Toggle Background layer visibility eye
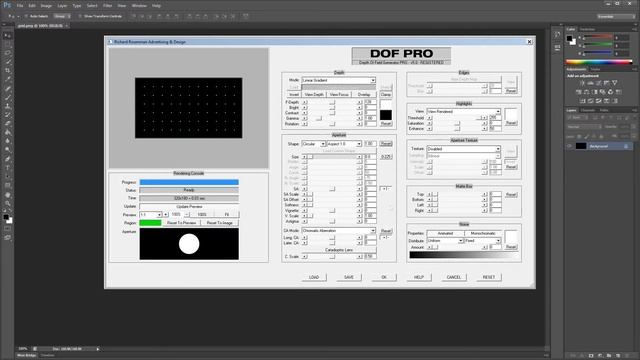This screenshot has width=640, height=360. 570,146
